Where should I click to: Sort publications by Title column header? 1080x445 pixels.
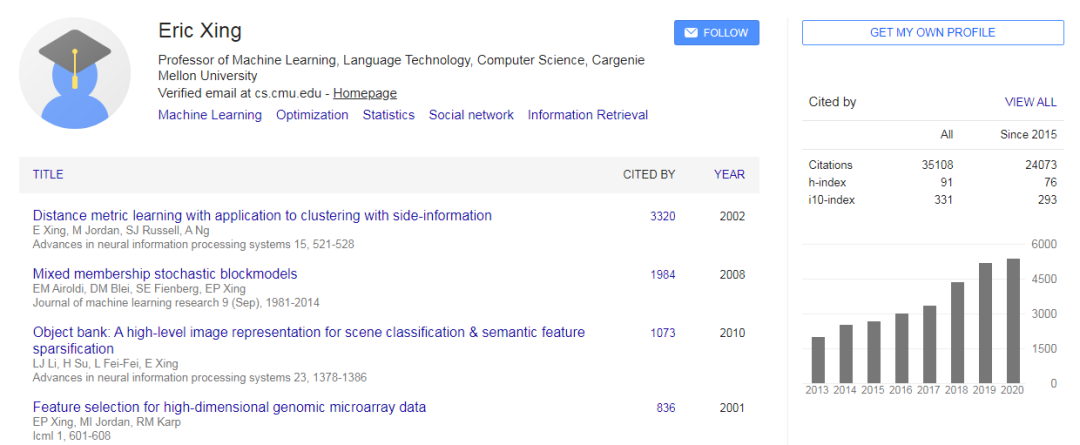coord(48,174)
